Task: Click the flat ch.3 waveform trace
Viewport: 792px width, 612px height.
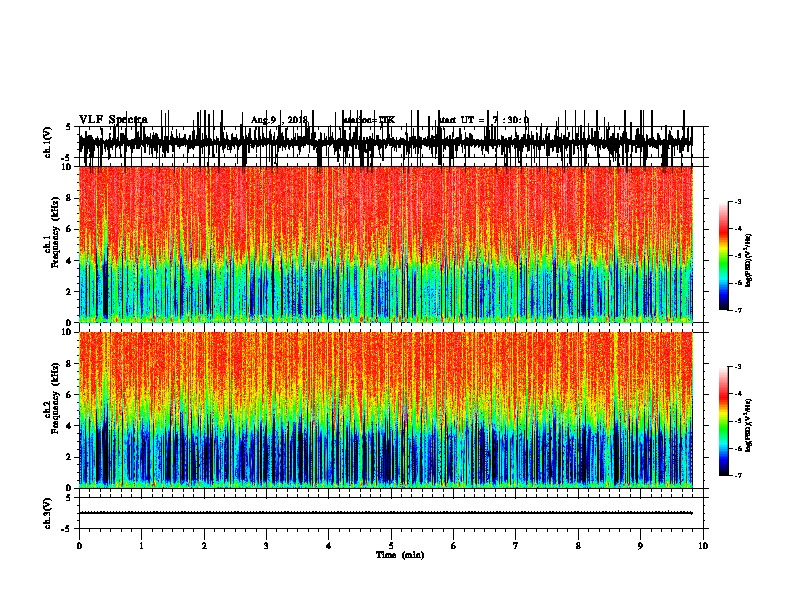Action: pyautogui.click(x=386, y=513)
